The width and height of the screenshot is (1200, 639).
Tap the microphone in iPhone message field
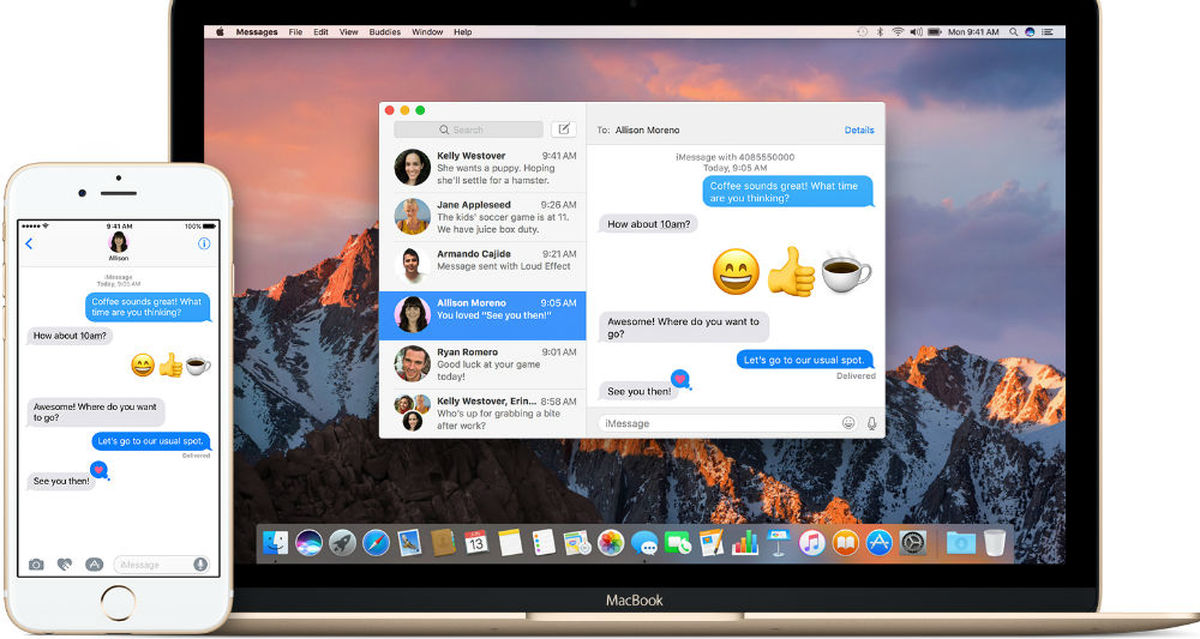pos(200,564)
